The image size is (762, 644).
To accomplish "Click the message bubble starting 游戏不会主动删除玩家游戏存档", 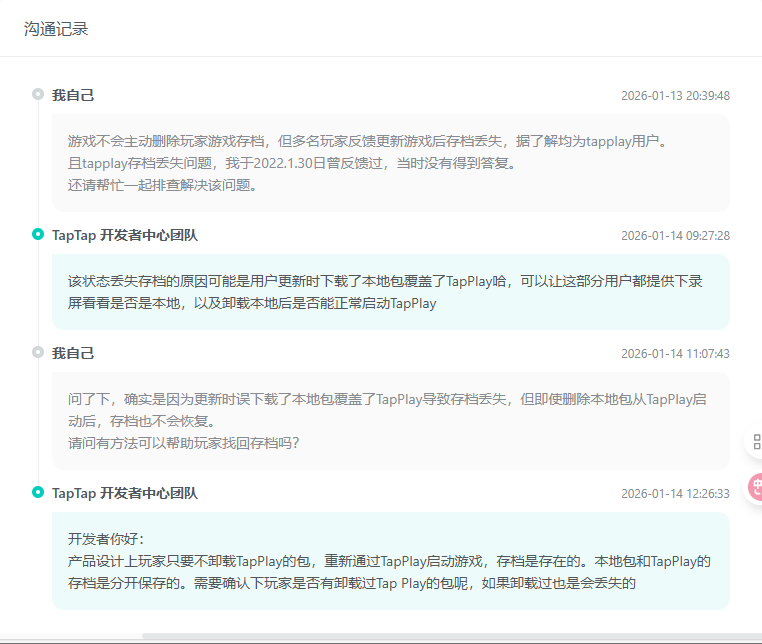I will point(390,162).
